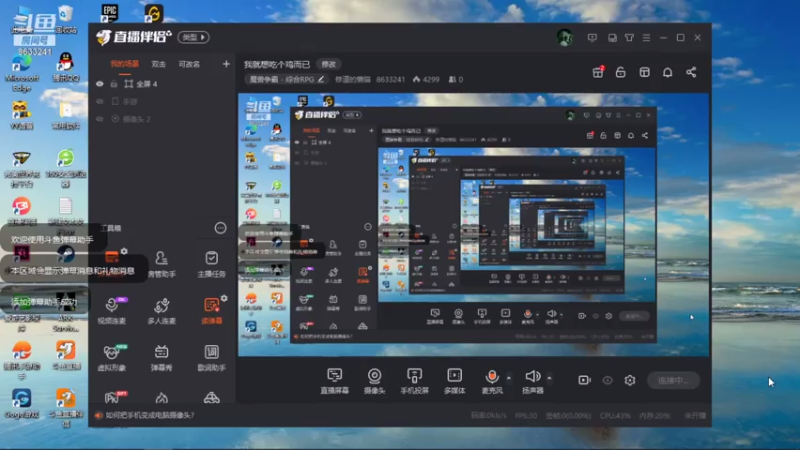This screenshot has width=800, height=450.
Task: Toggle lock on 全屏 4 source
Action: click(x=114, y=84)
